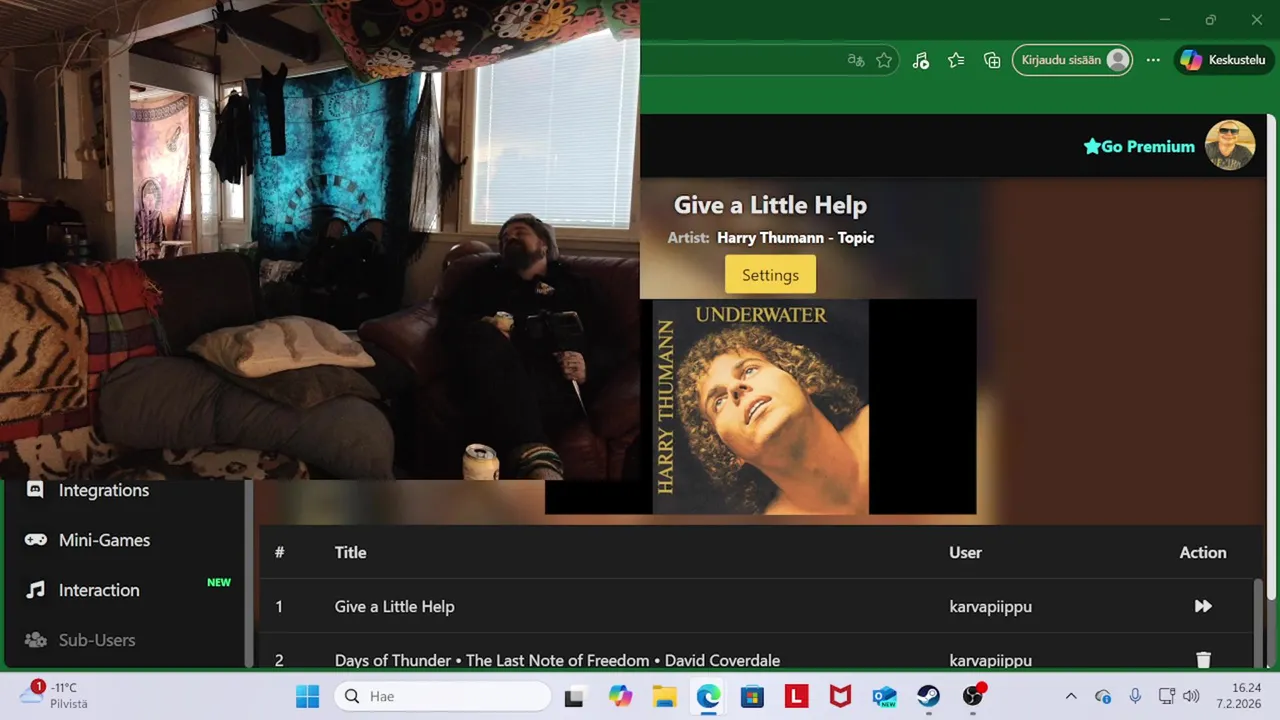Click the NEW badge beside Interaction
The image size is (1280, 720).
click(218, 582)
